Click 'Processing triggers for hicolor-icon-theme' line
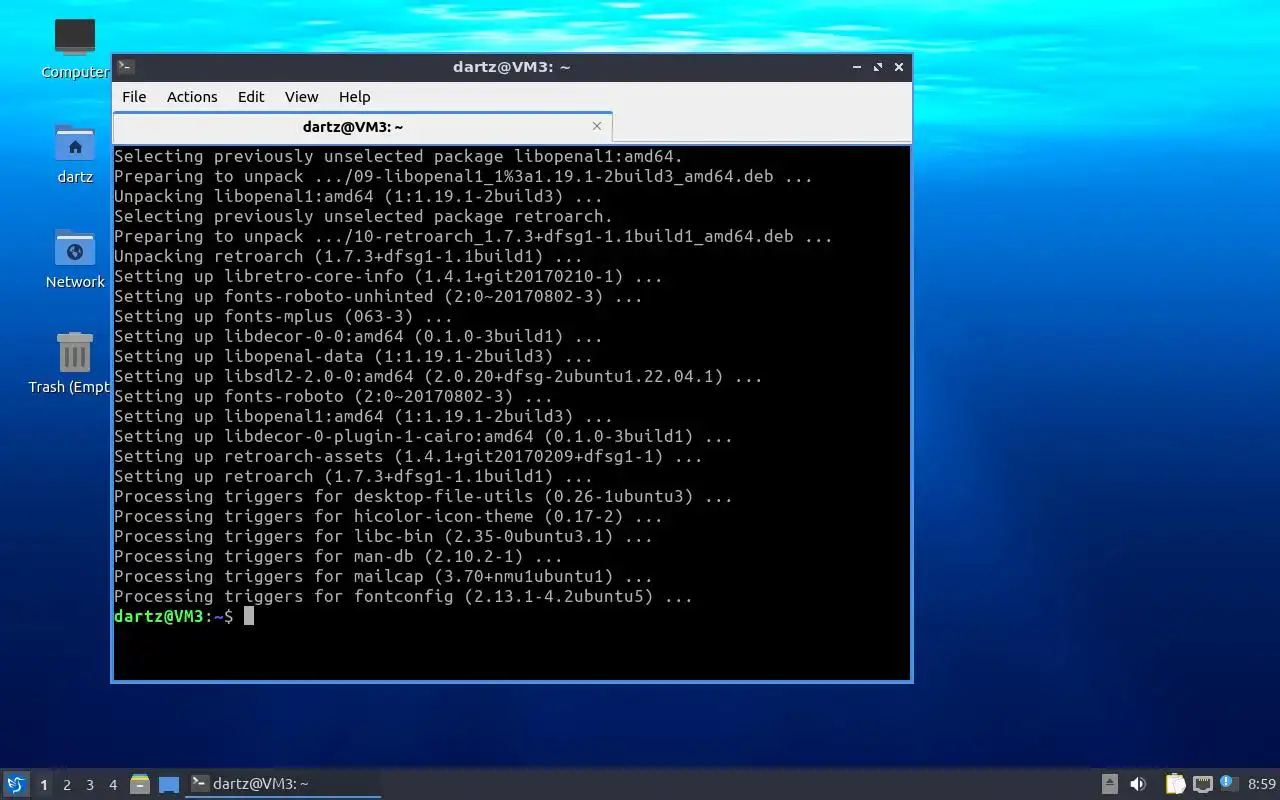Viewport: 1280px width, 800px height. (x=388, y=516)
